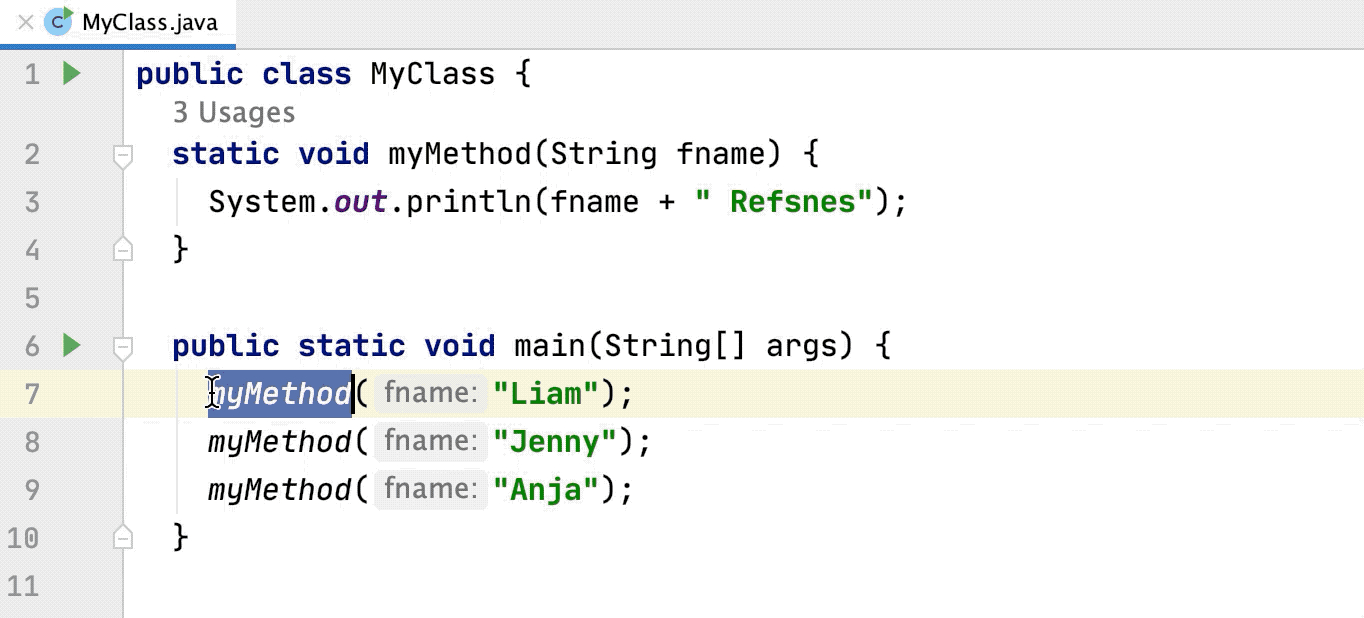
Task: Collapse the main method at line 6
Action: tap(123, 347)
